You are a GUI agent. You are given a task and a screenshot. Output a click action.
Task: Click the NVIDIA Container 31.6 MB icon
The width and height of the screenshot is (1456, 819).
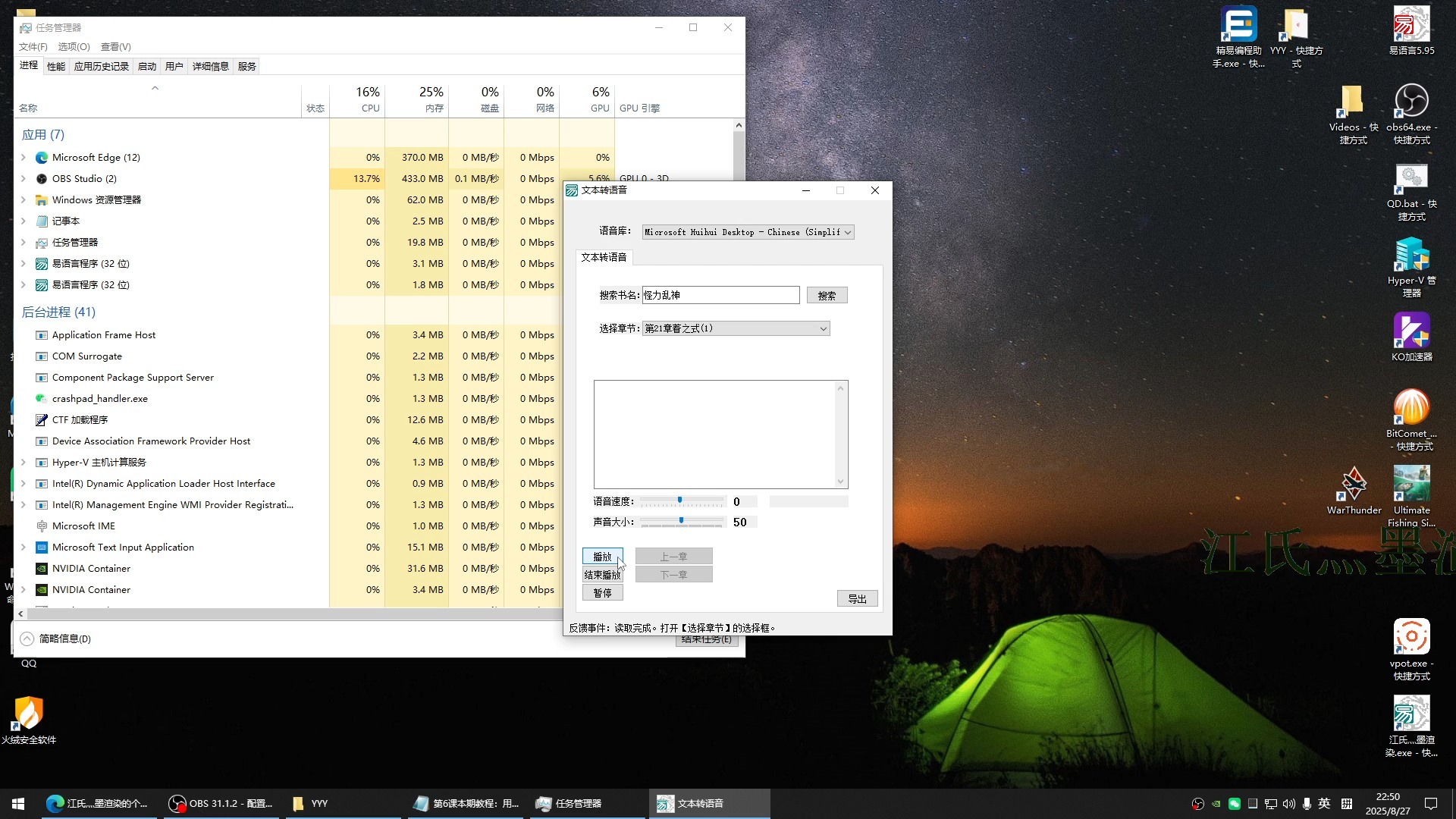42,569
